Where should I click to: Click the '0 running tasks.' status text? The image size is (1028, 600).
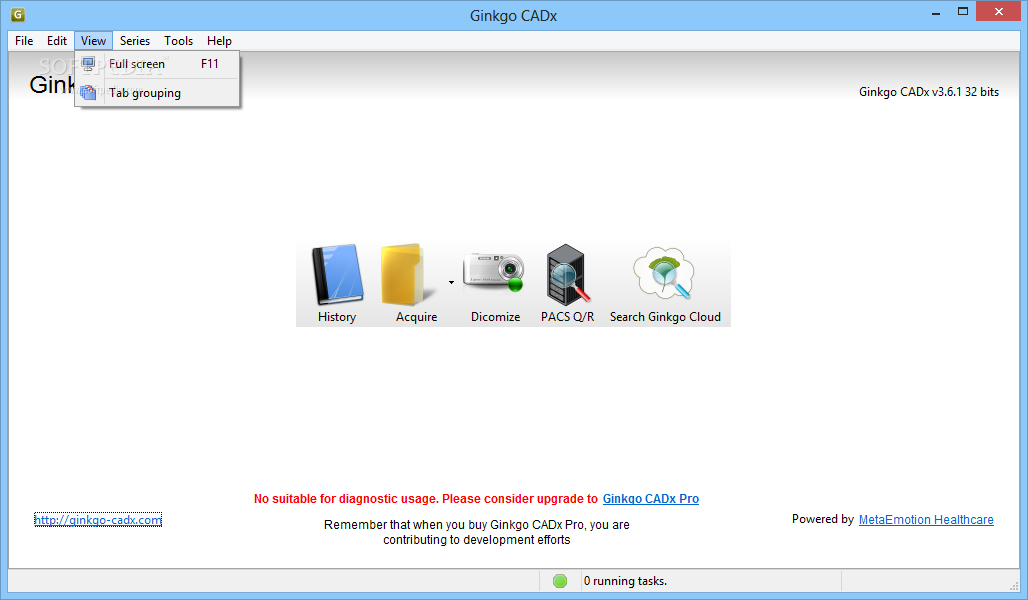click(625, 581)
